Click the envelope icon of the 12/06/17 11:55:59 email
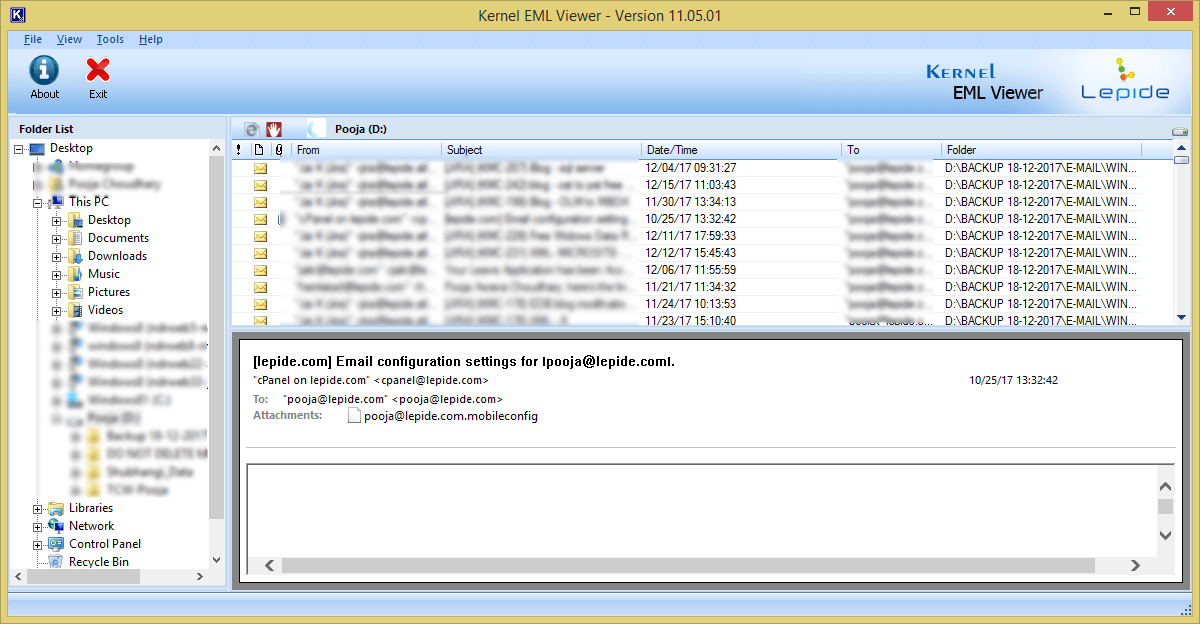1200x625 pixels. (x=261, y=270)
